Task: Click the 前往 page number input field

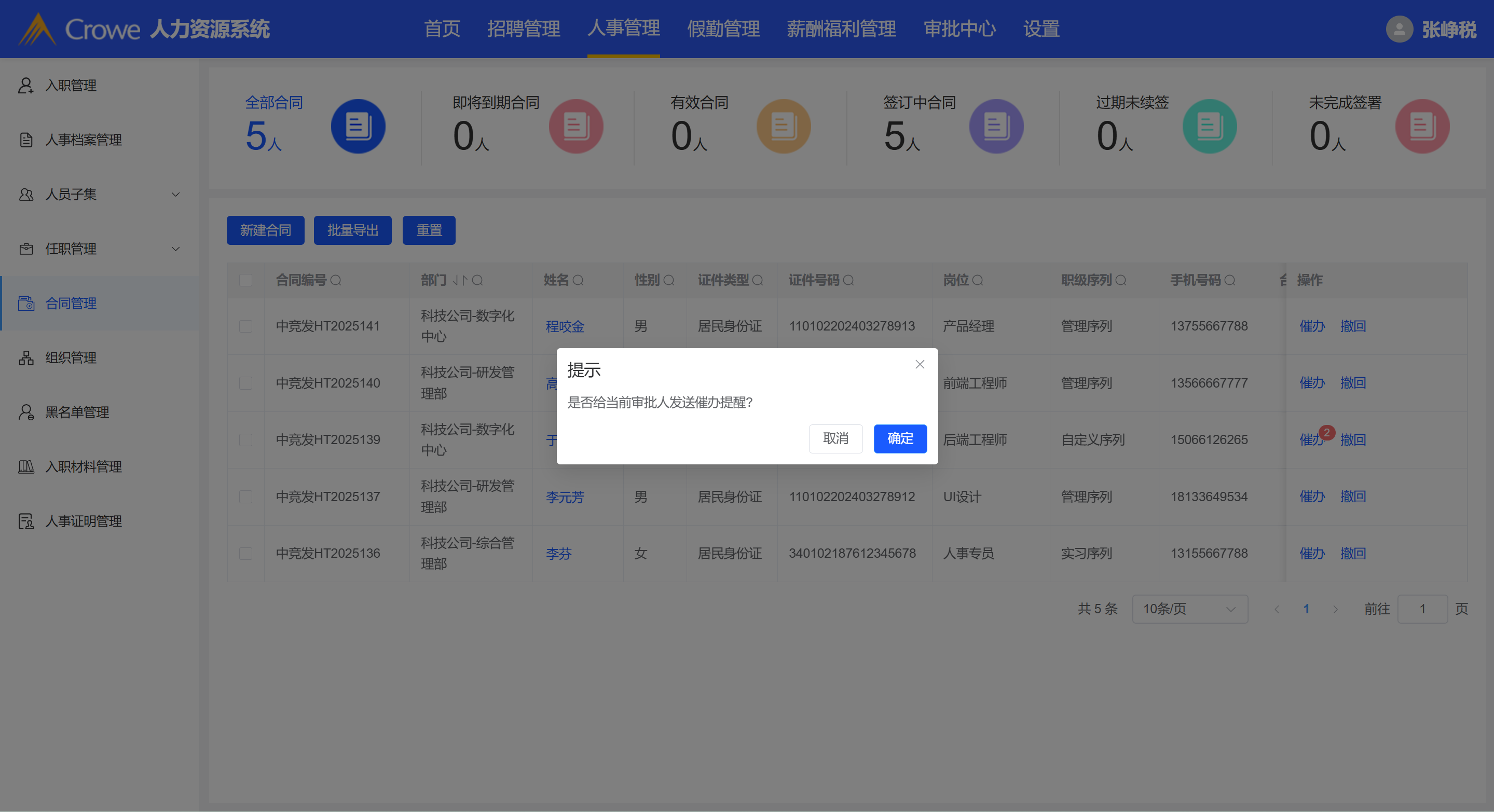Action: pos(1422,609)
